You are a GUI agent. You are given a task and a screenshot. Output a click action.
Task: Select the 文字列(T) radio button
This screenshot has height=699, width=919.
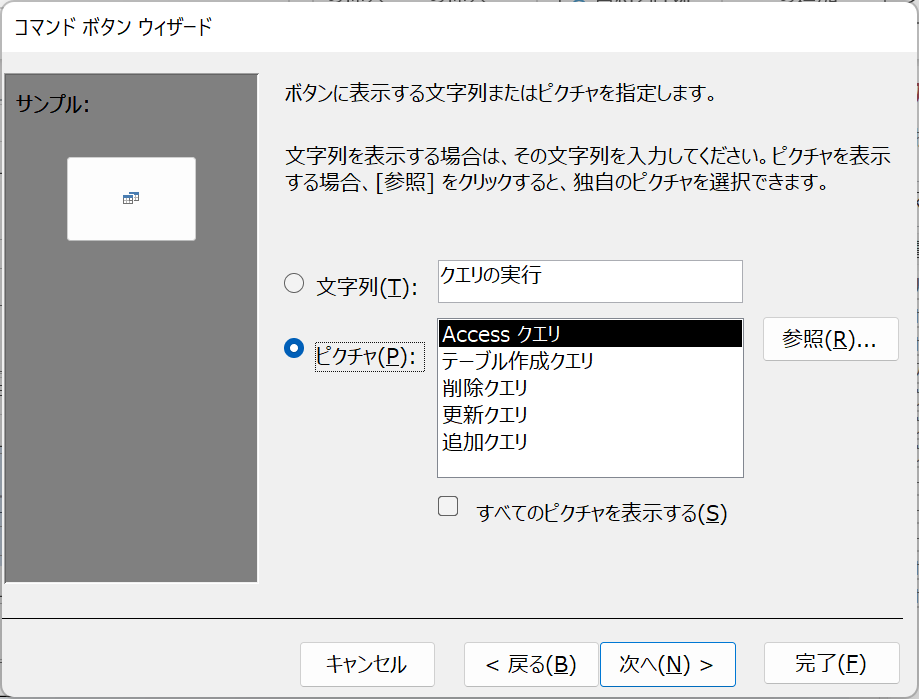click(x=294, y=284)
